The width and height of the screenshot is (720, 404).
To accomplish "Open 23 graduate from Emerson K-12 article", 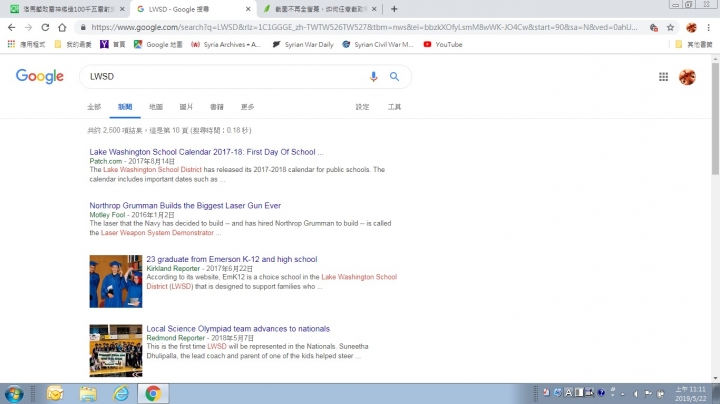I will pos(232,259).
